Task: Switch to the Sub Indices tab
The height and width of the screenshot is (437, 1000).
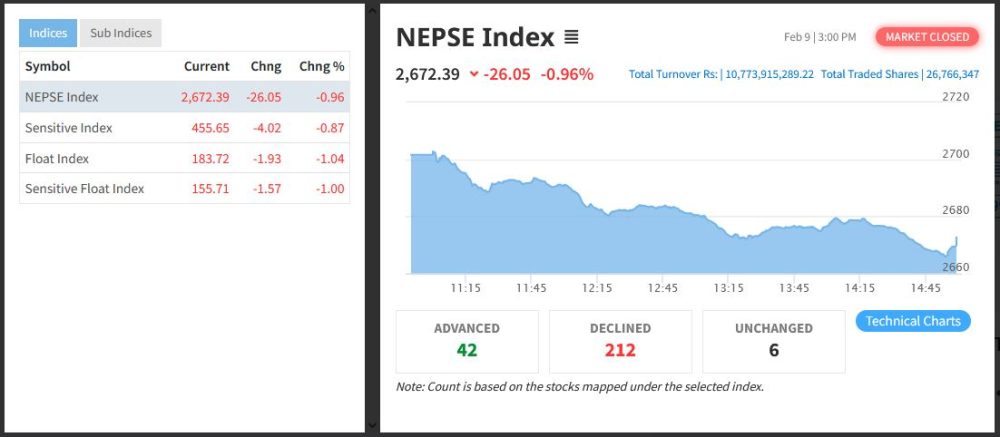Action: tap(120, 33)
